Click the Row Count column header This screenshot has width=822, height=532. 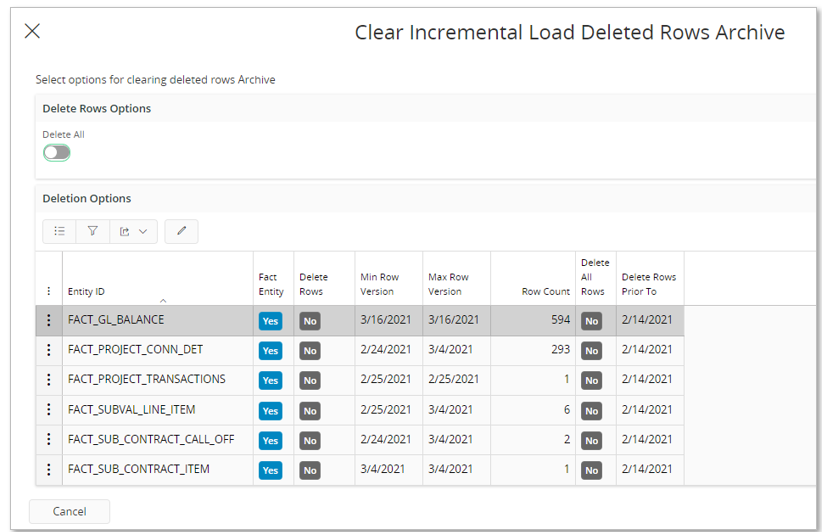coord(545,292)
